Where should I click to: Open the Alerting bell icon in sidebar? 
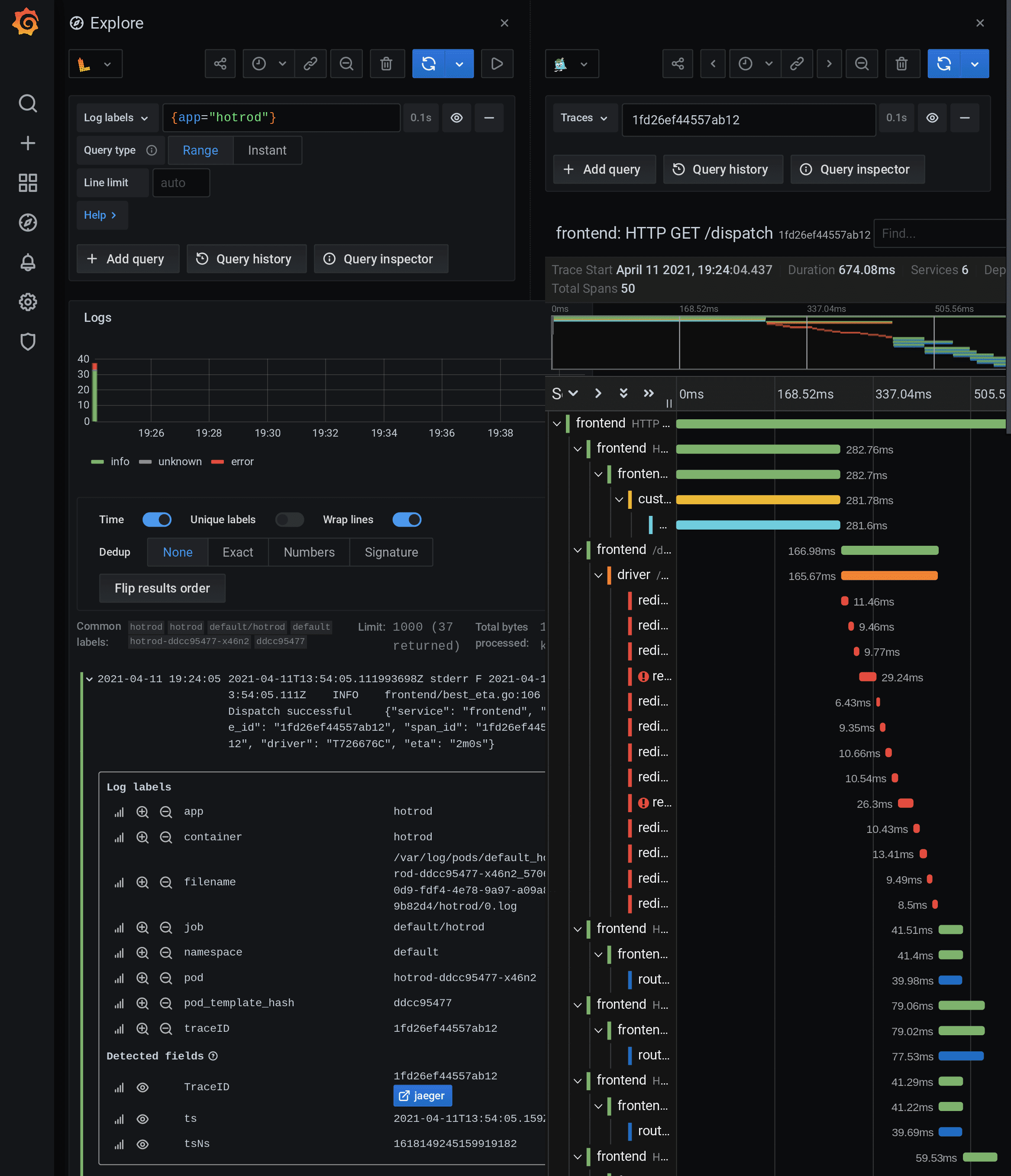[x=28, y=262]
